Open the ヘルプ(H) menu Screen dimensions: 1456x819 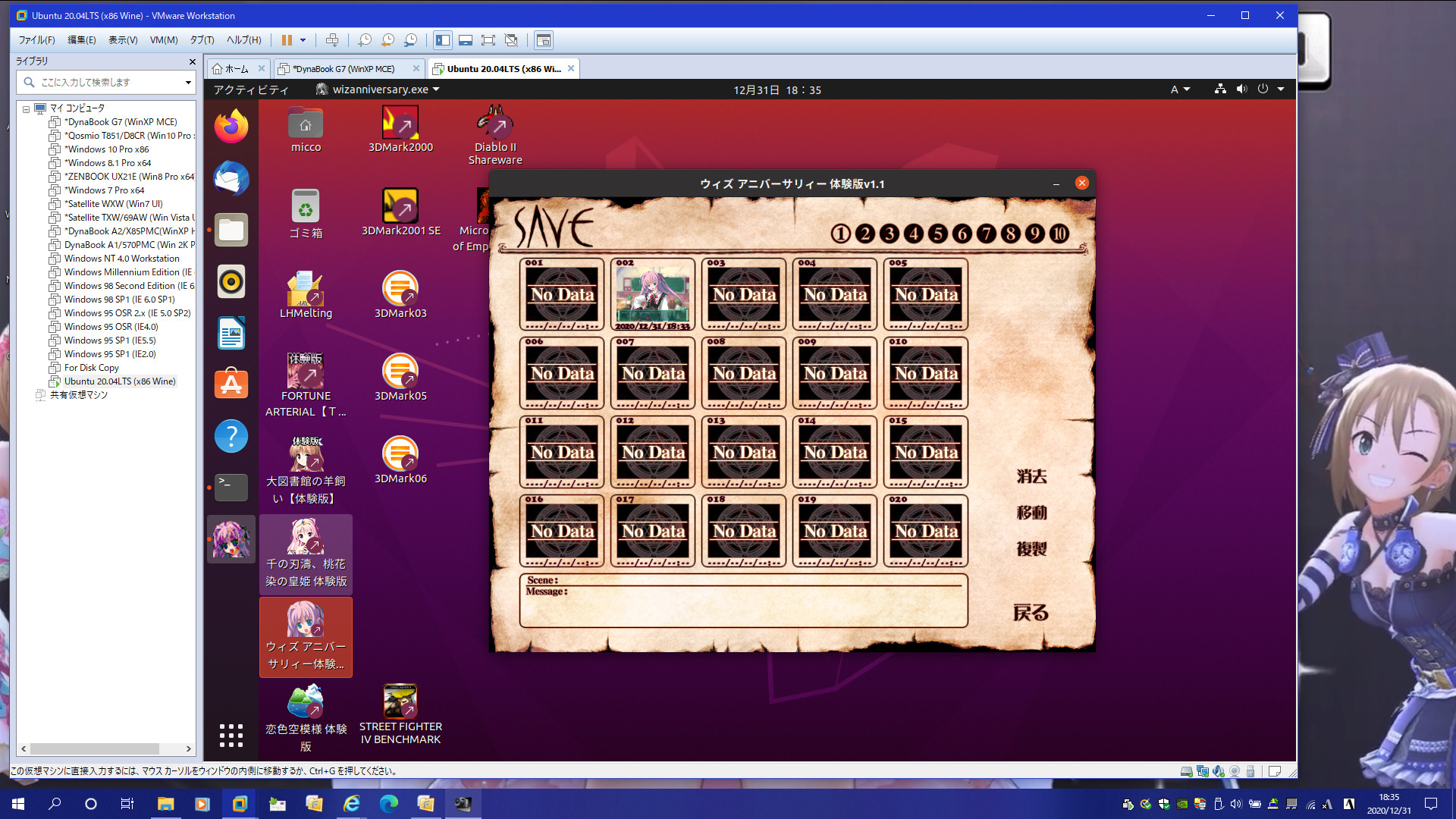click(x=243, y=40)
